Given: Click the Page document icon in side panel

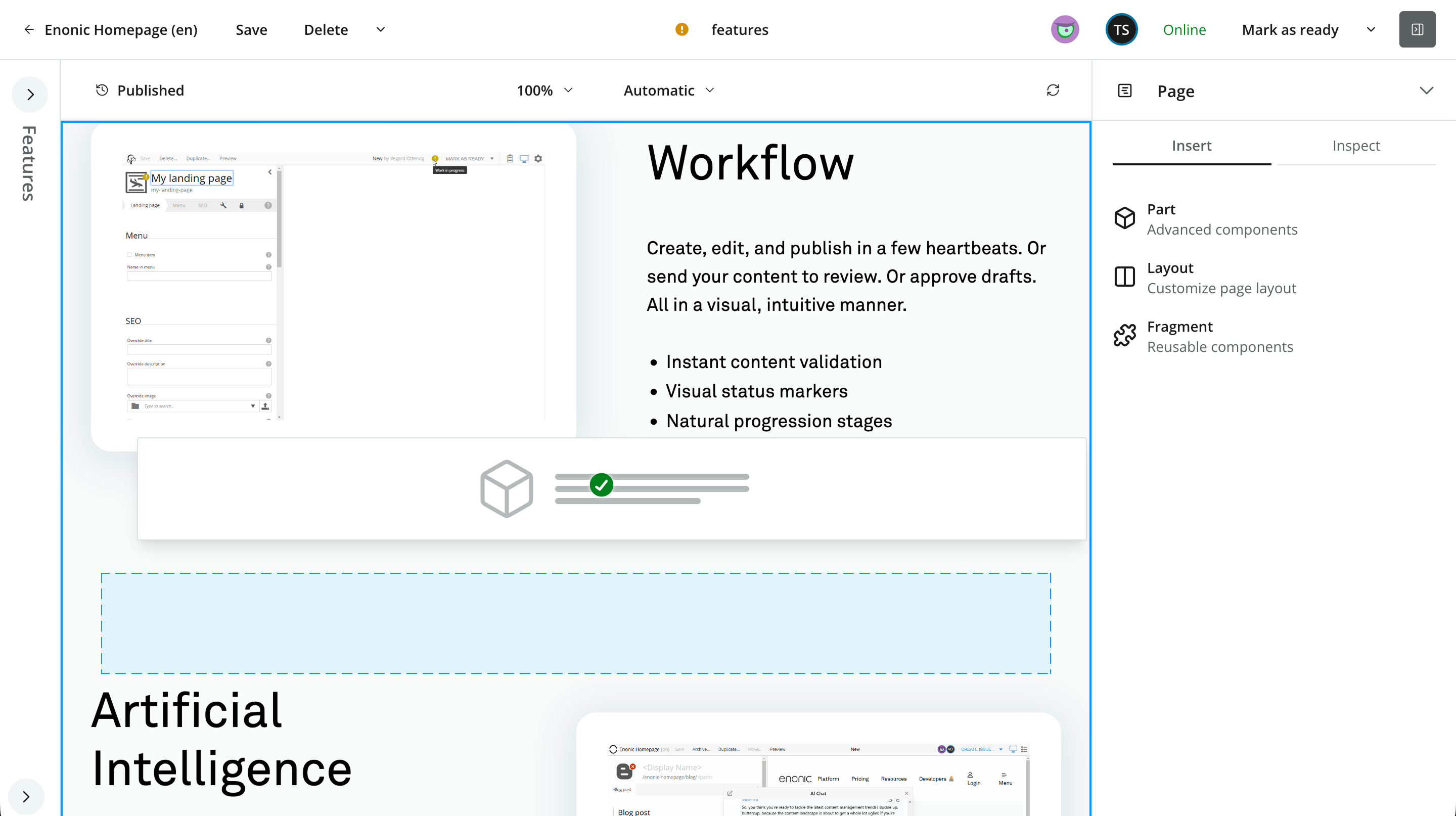Looking at the screenshot, I should coord(1125,90).
